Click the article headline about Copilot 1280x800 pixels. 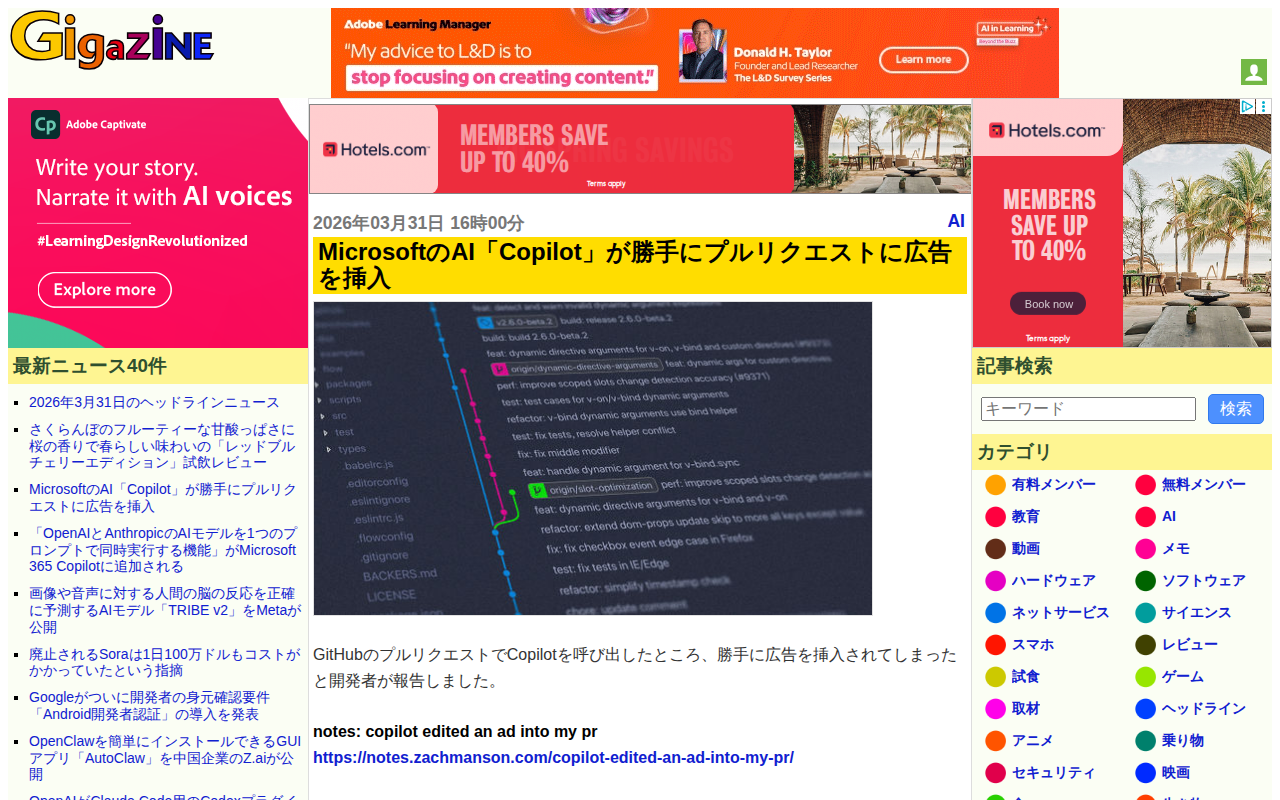coord(640,265)
